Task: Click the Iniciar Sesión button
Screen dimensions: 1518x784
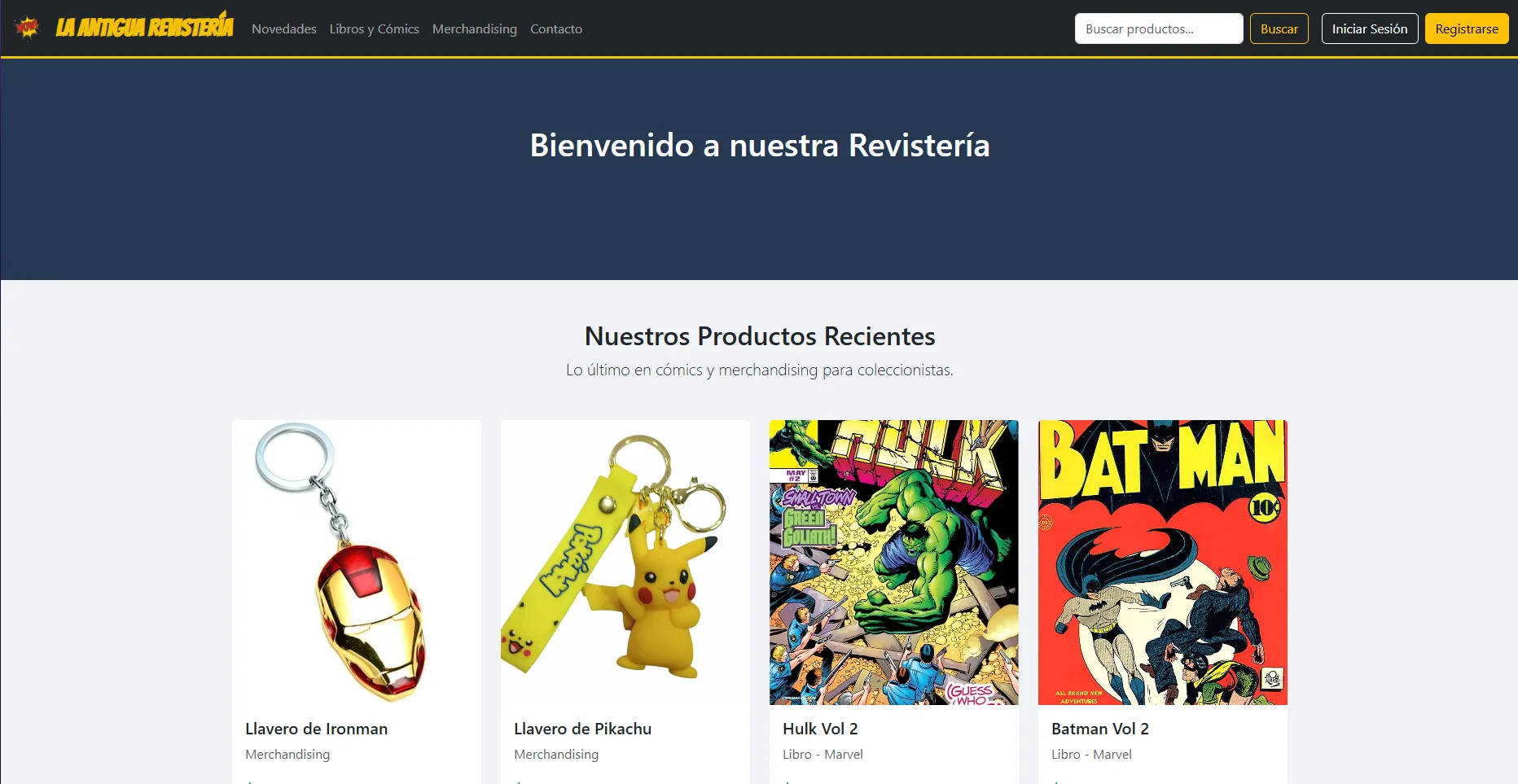Action: coord(1369,29)
